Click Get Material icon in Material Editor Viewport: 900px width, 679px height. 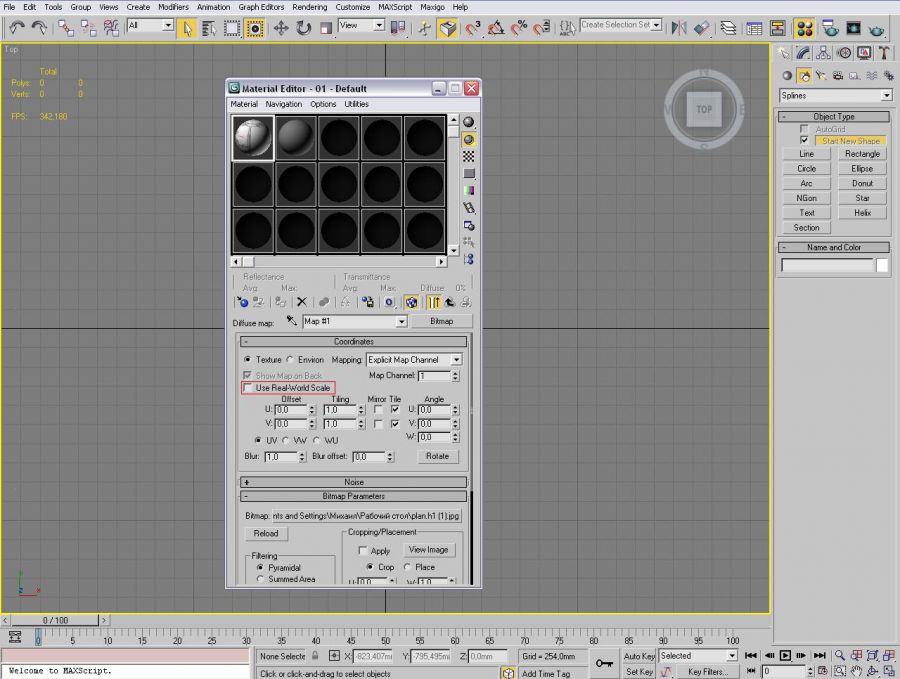pos(242,302)
